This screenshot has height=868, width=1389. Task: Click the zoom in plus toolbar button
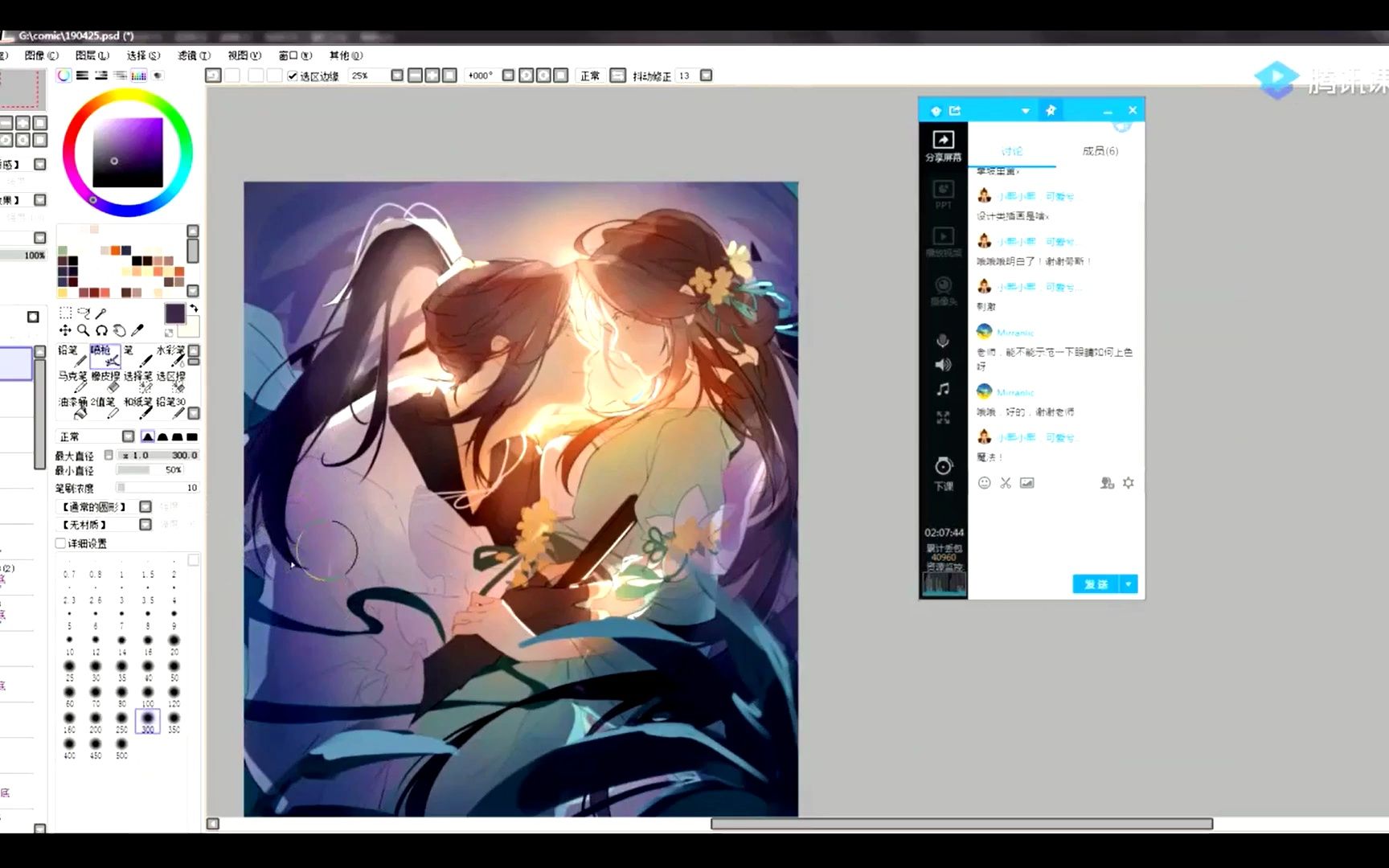pyautogui.click(x=432, y=76)
